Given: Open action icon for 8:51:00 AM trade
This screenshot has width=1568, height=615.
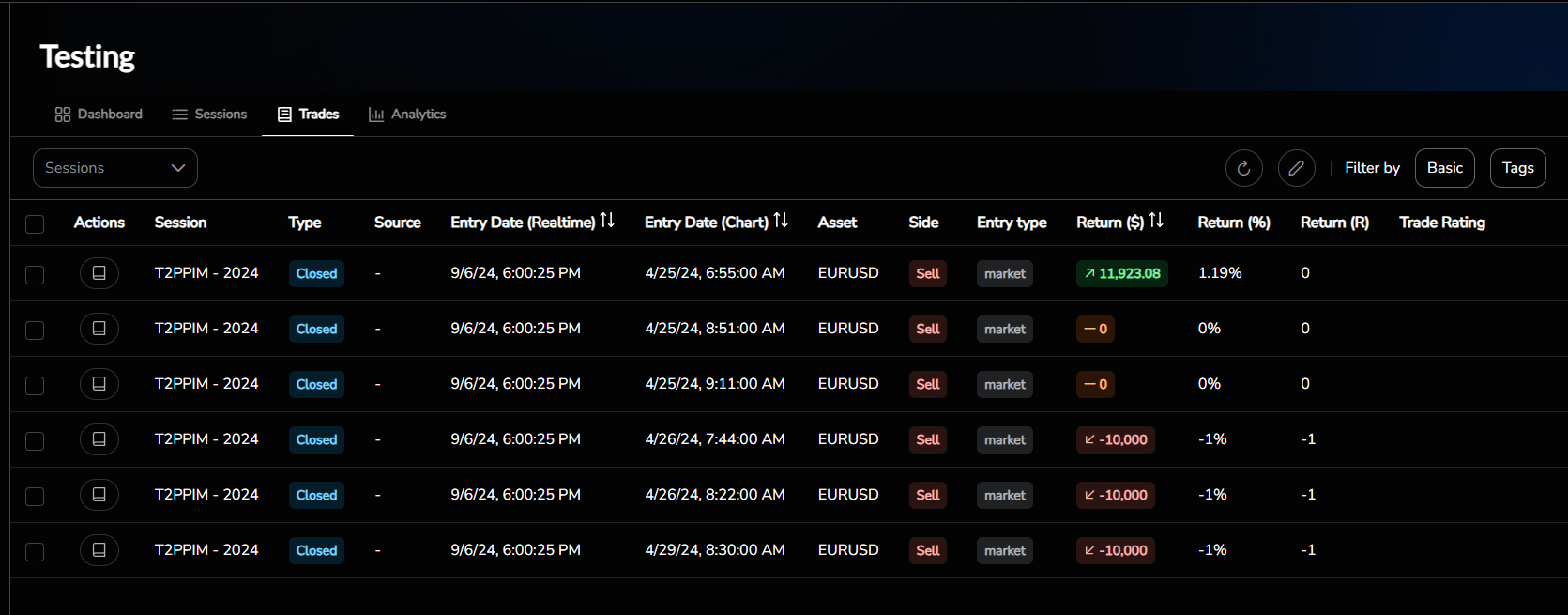Looking at the screenshot, I should coord(99,329).
